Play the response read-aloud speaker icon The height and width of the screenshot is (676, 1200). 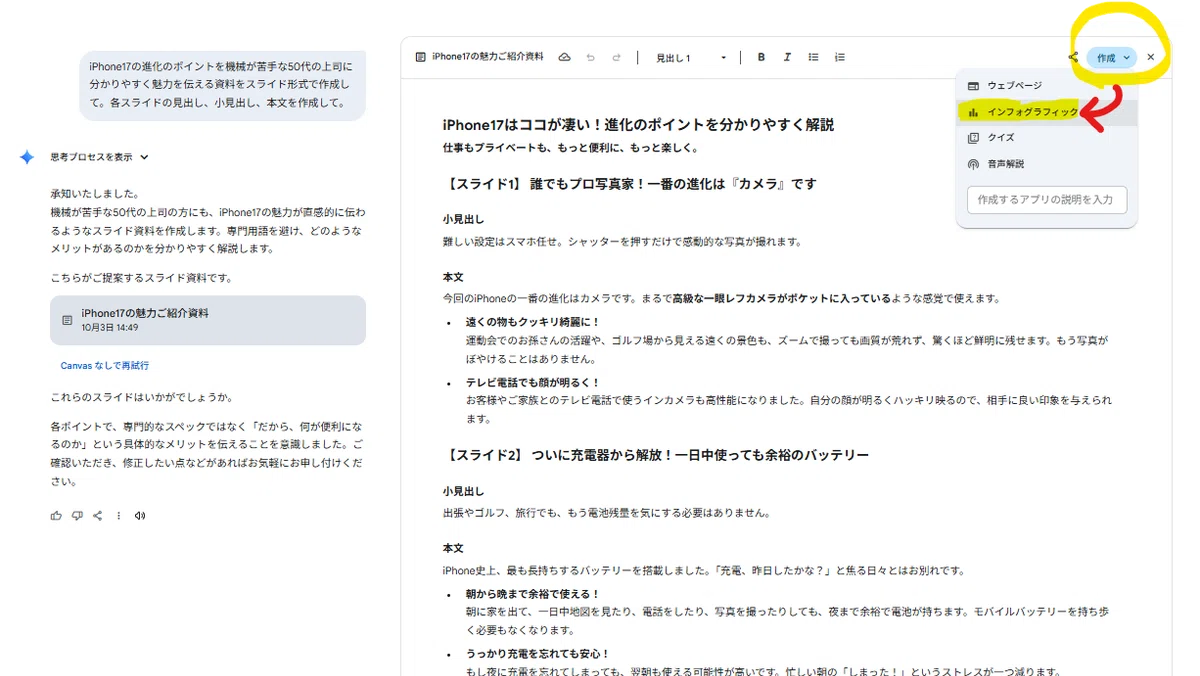point(140,516)
